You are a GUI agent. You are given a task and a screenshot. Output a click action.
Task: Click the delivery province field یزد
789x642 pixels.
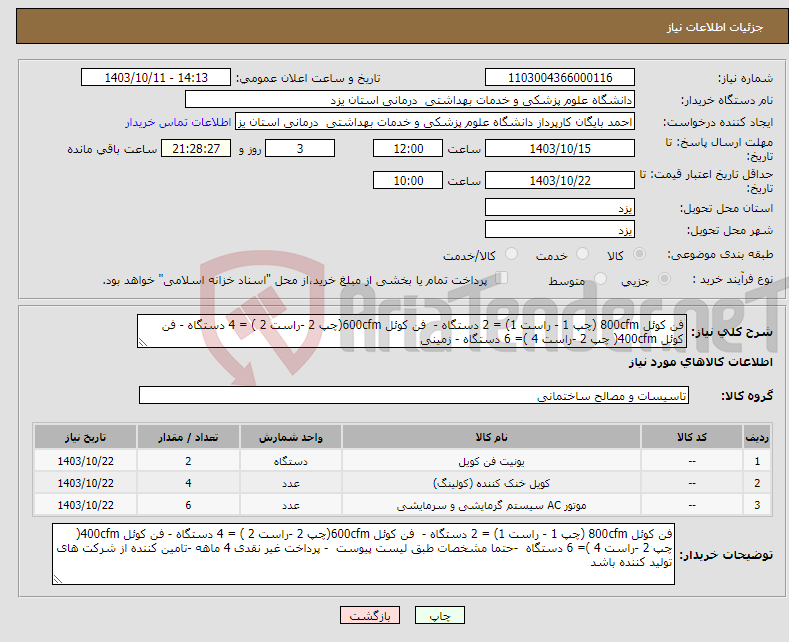(x=560, y=207)
